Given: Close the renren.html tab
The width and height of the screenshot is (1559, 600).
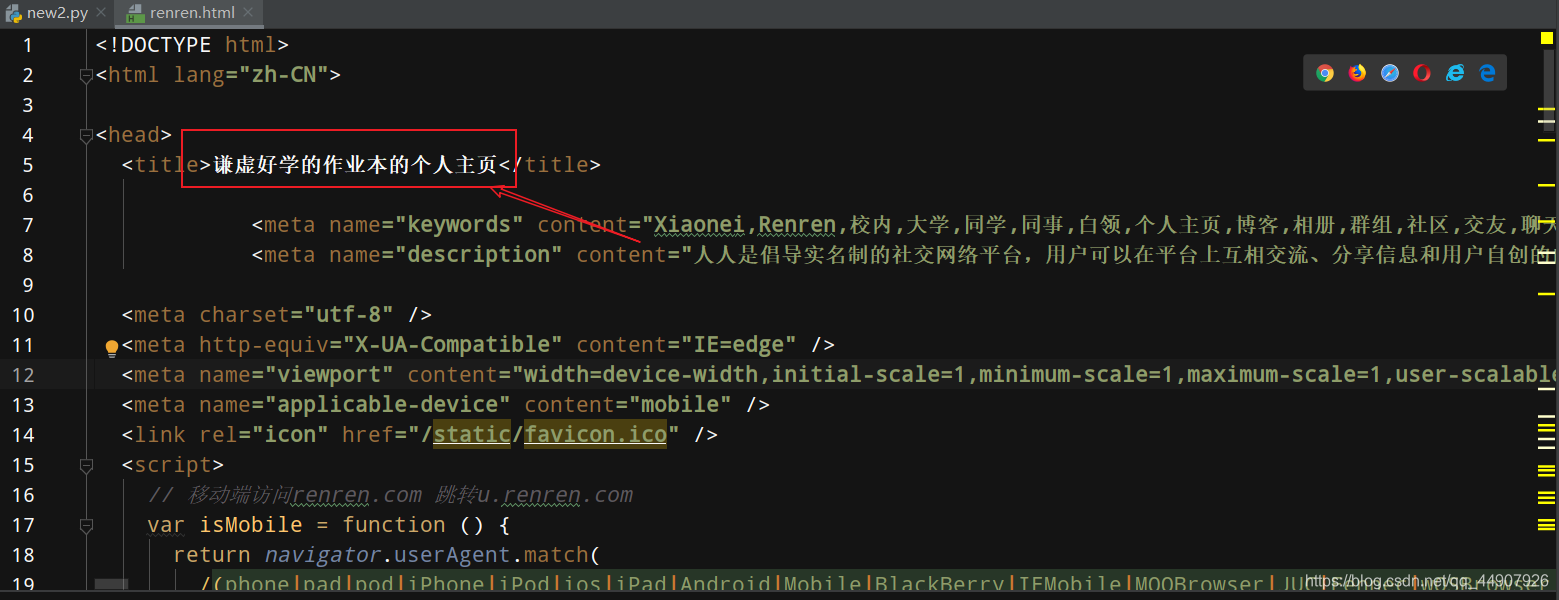Looking at the screenshot, I should [250, 13].
